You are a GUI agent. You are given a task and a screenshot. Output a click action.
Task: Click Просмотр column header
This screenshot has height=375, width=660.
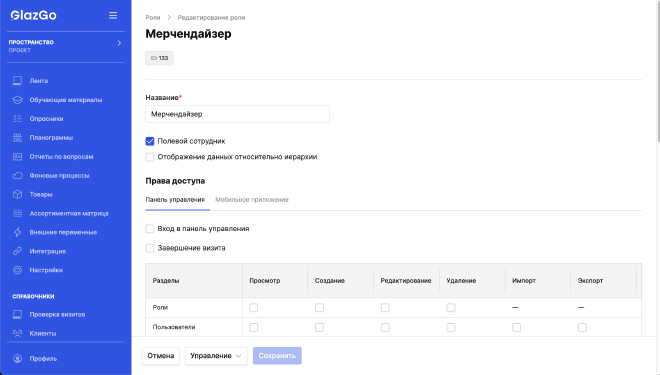264,281
